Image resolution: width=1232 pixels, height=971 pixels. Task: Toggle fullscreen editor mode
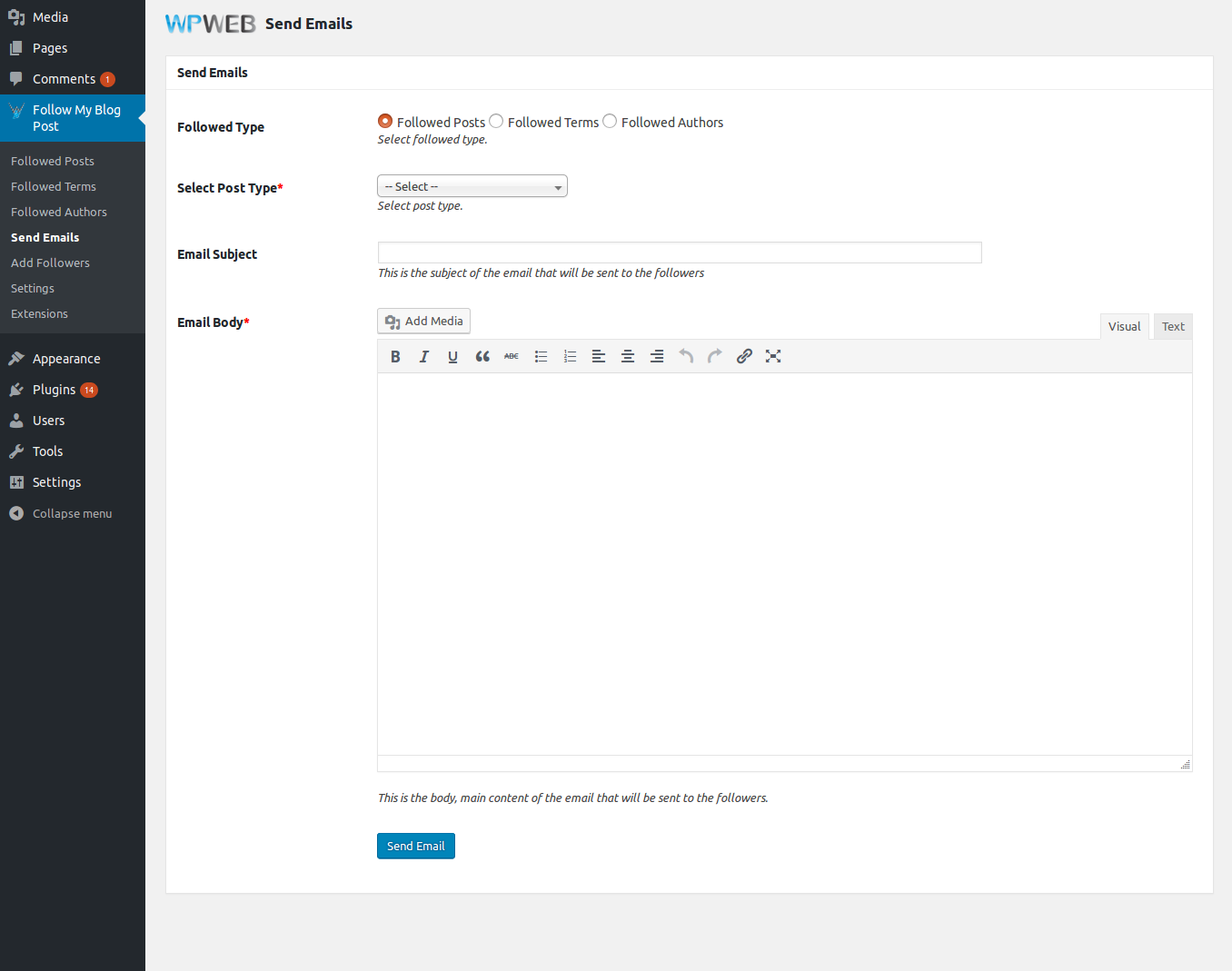pos(773,357)
